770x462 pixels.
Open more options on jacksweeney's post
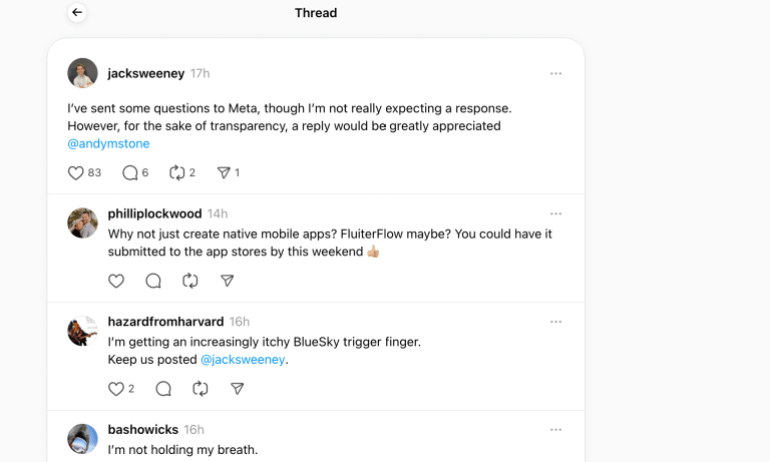pyautogui.click(x=556, y=73)
